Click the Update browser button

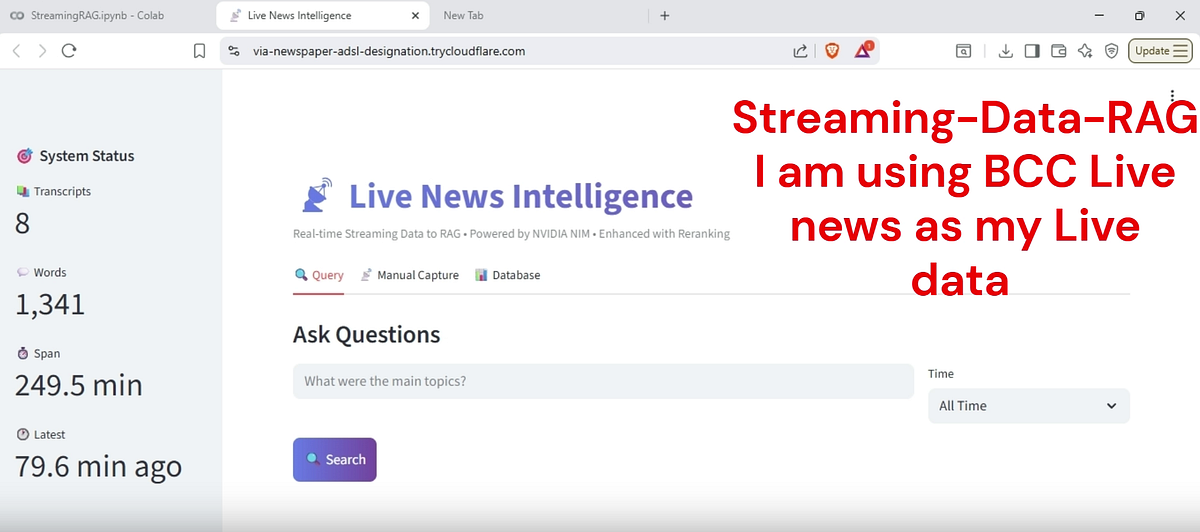(1160, 51)
